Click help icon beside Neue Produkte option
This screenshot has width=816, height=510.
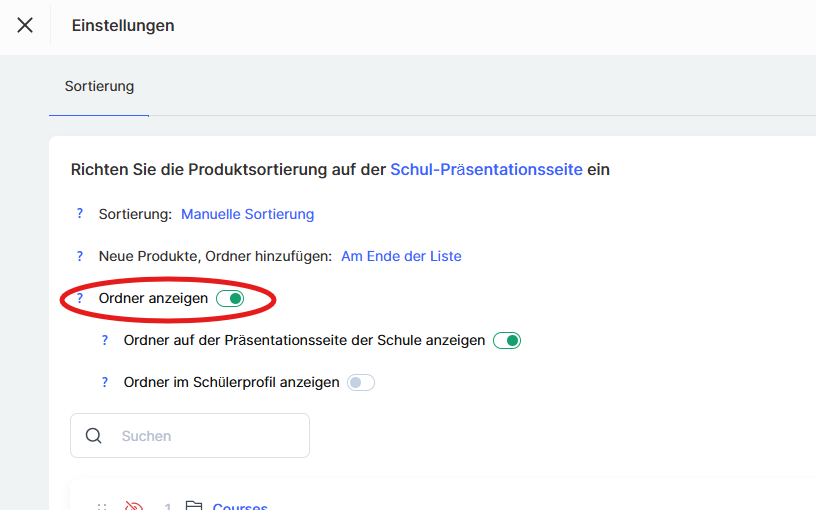(80, 256)
